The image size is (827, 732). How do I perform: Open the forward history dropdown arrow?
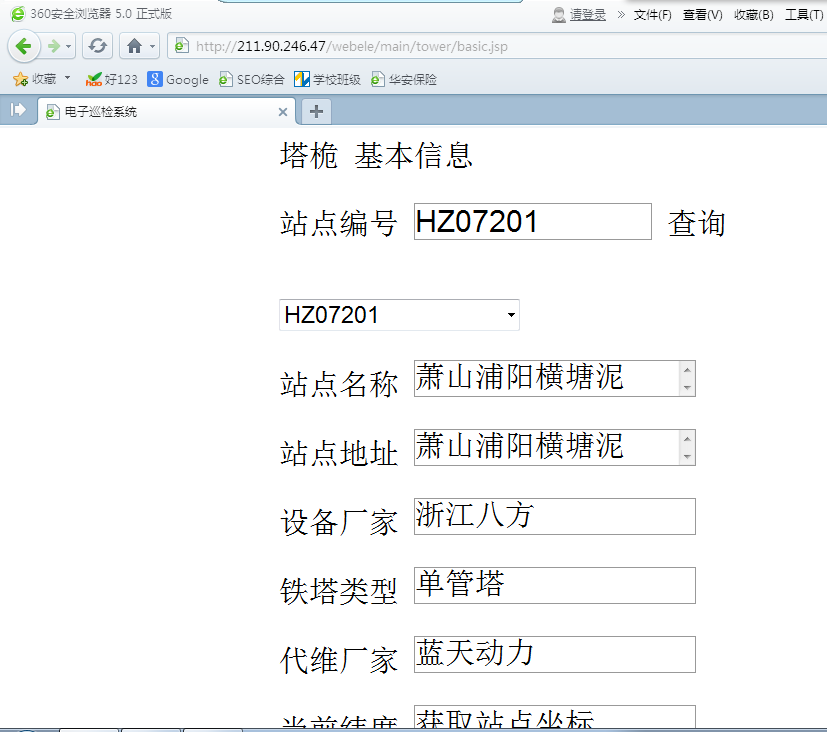pyautogui.click(x=69, y=46)
